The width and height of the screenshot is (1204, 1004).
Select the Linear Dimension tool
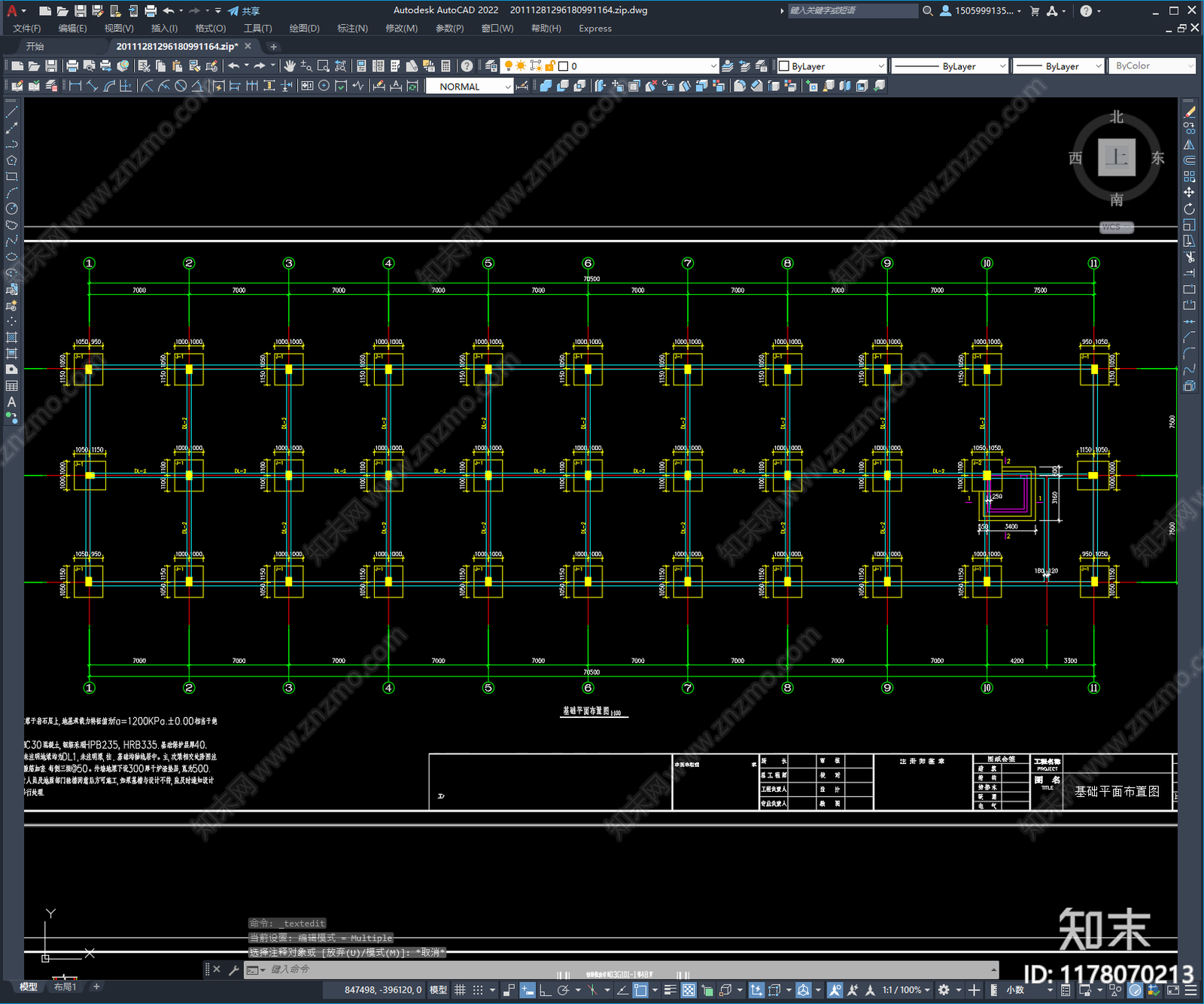pyautogui.click(x=75, y=86)
